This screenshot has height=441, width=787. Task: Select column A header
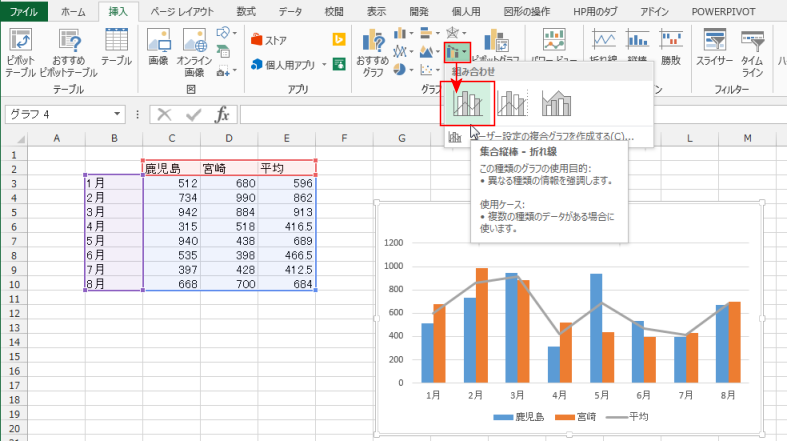56,138
